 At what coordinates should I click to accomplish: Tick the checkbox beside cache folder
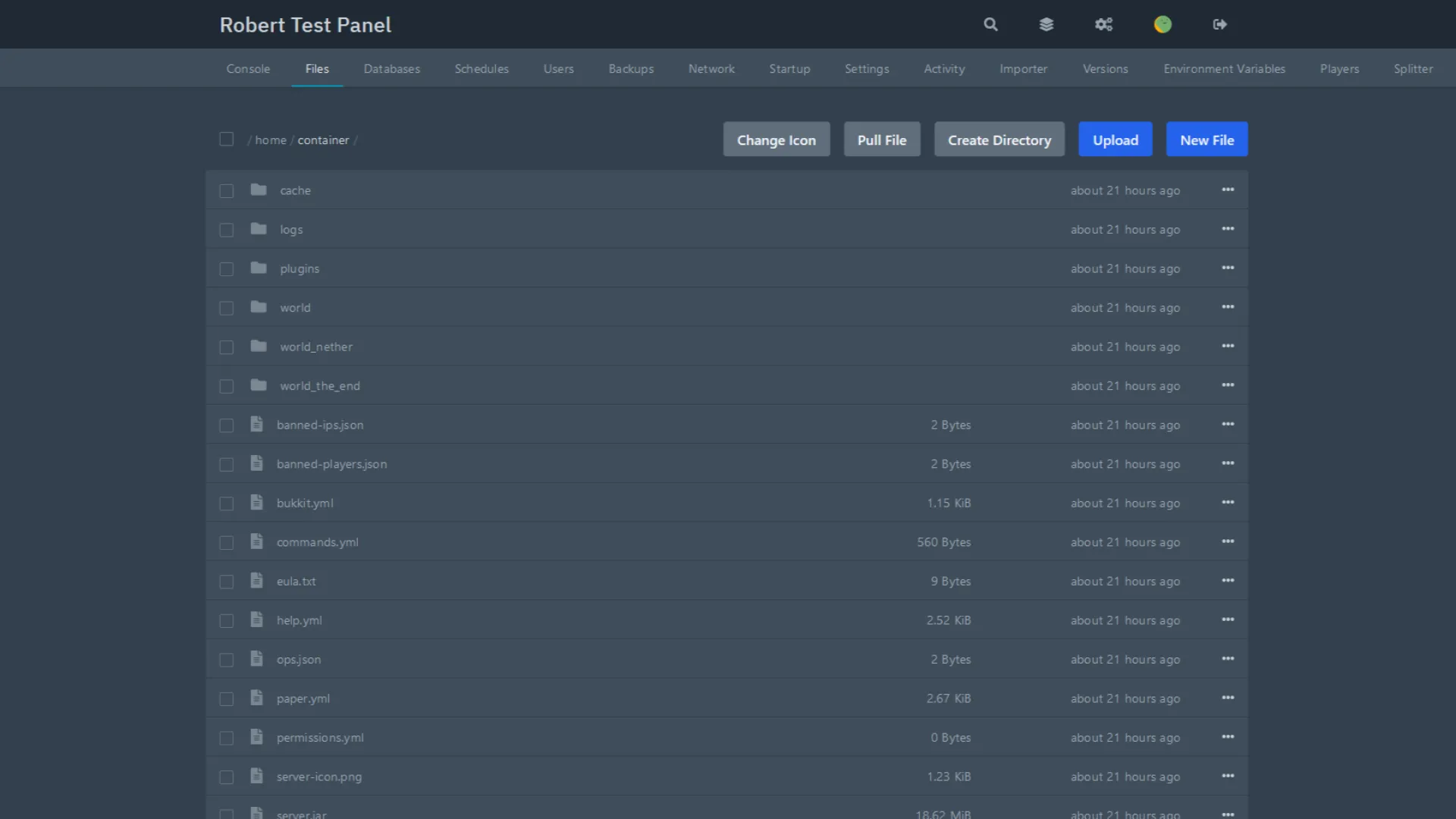click(226, 190)
